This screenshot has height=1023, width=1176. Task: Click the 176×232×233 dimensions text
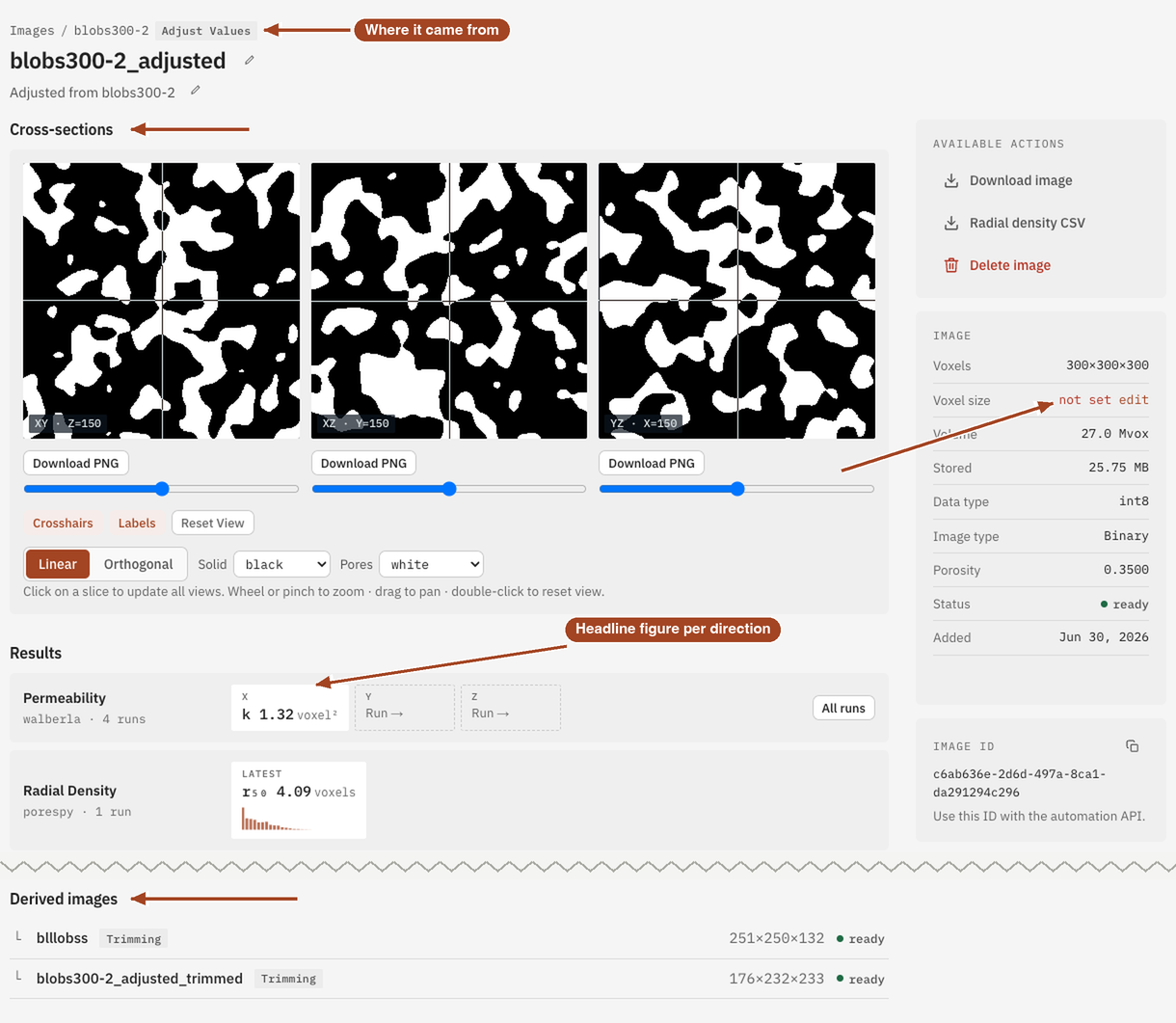tap(777, 979)
